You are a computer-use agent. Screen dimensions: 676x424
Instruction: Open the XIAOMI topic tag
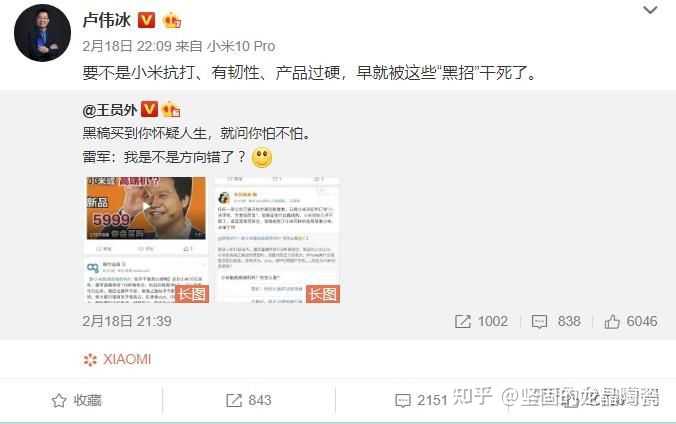117,359
